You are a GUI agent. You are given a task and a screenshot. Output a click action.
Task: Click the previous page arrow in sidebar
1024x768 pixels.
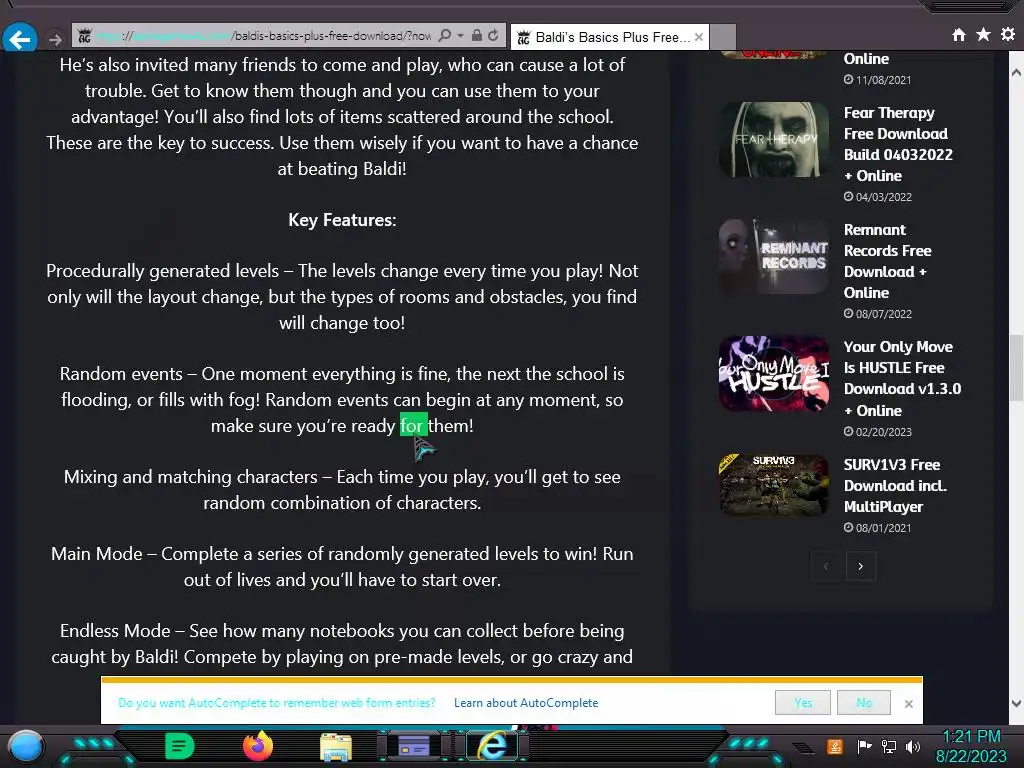(x=826, y=566)
